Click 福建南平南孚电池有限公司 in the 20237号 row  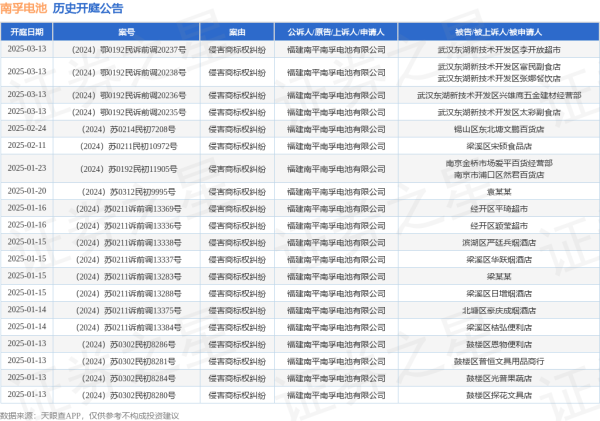pos(336,50)
